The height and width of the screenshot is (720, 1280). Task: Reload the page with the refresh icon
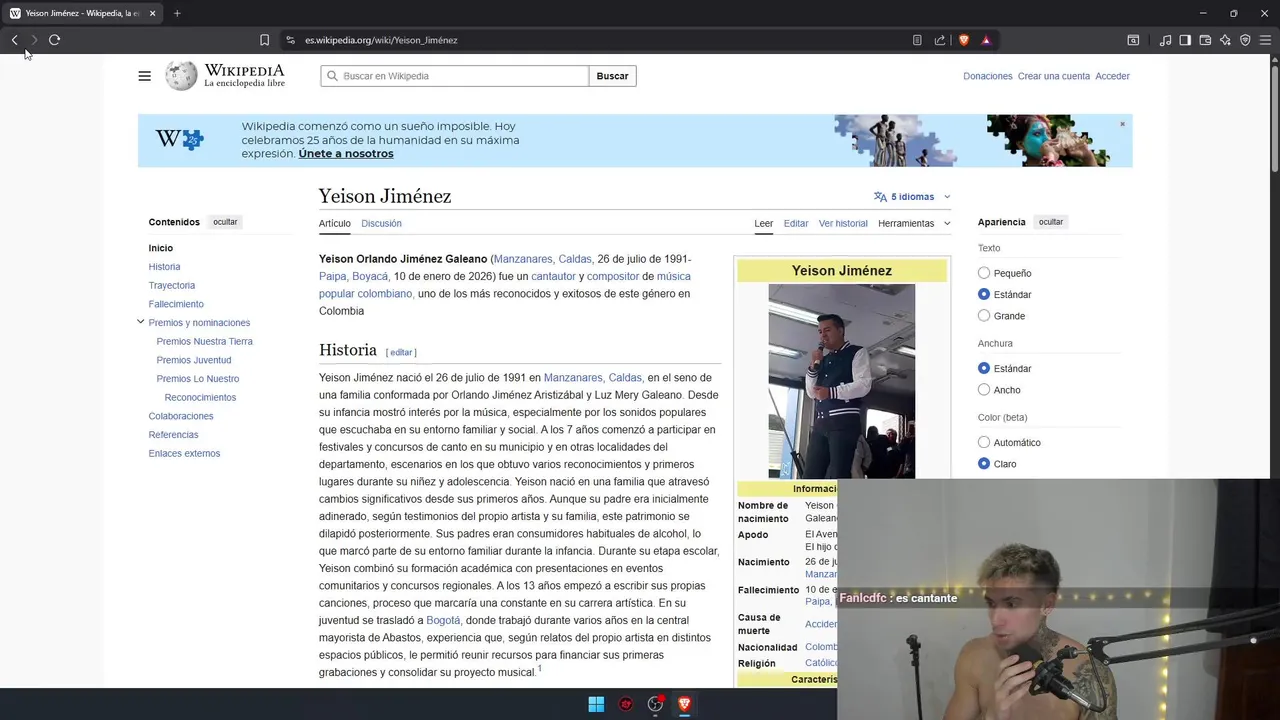pyautogui.click(x=54, y=40)
